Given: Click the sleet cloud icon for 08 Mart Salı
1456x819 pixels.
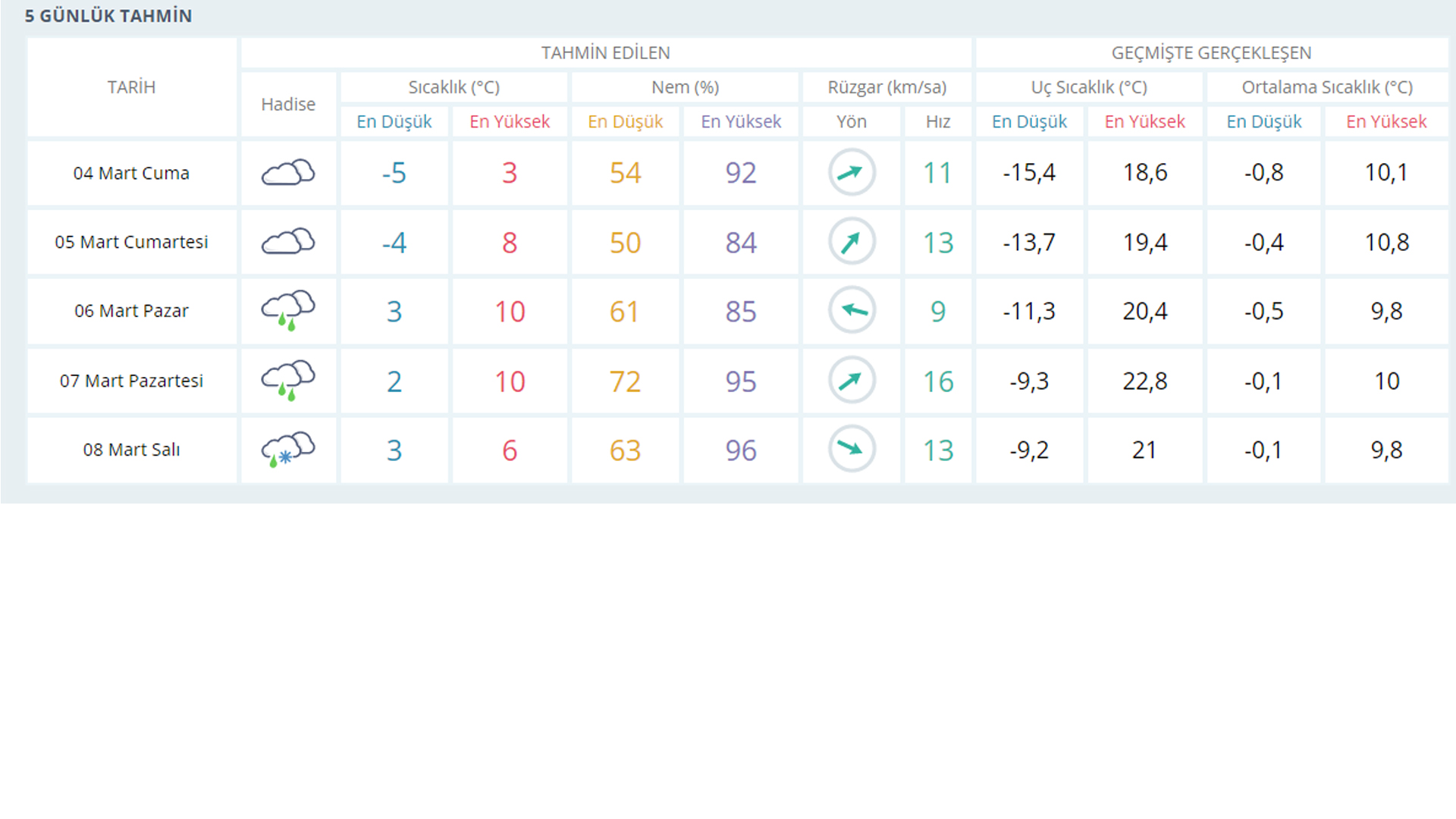Looking at the screenshot, I should (x=288, y=450).
